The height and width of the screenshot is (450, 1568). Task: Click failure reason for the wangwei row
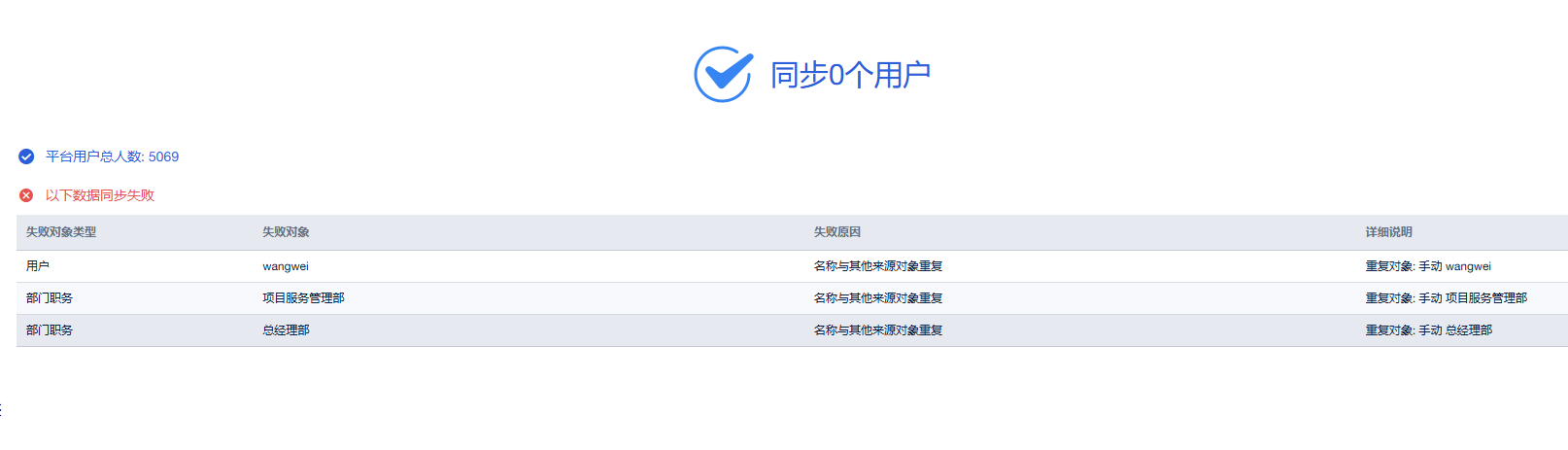pyautogui.click(x=878, y=266)
